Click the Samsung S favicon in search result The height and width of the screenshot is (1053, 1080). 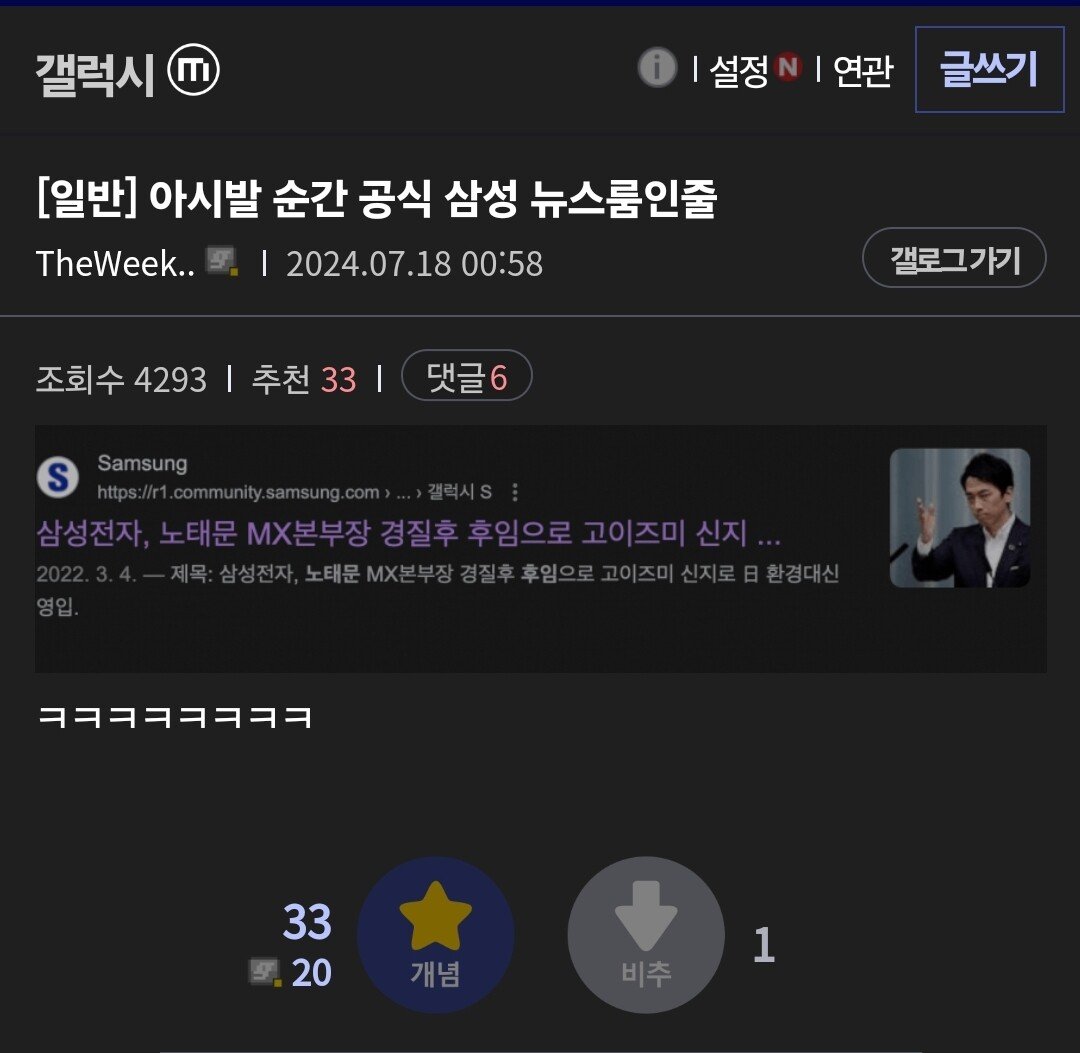(x=58, y=477)
